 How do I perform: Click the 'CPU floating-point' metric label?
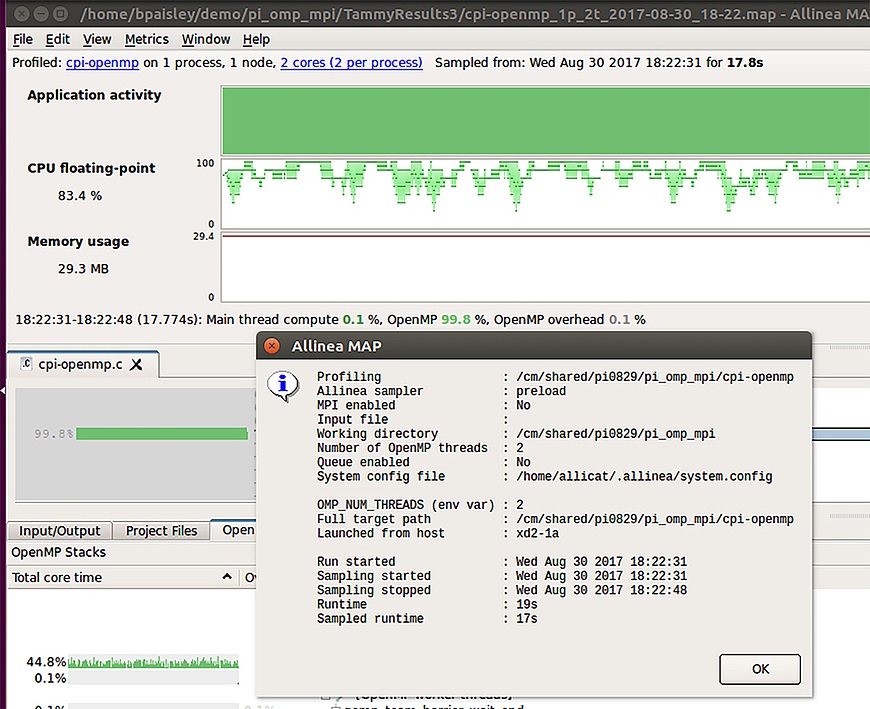coord(92,168)
